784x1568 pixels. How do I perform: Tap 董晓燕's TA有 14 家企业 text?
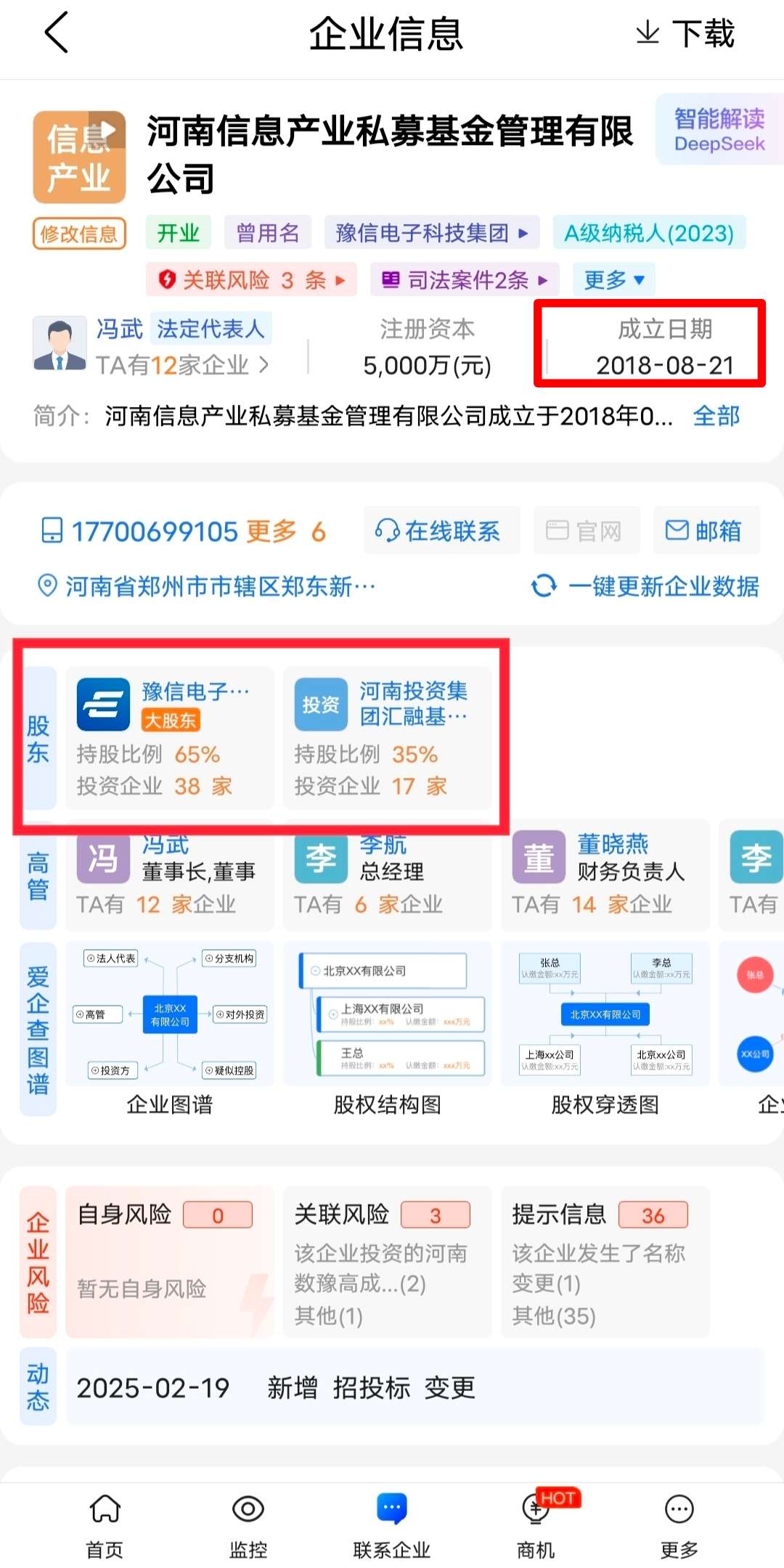[592, 905]
